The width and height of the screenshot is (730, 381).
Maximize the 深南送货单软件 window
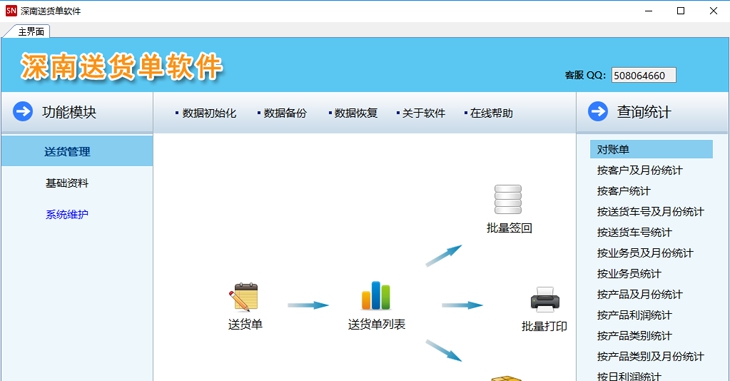[681, 11]
